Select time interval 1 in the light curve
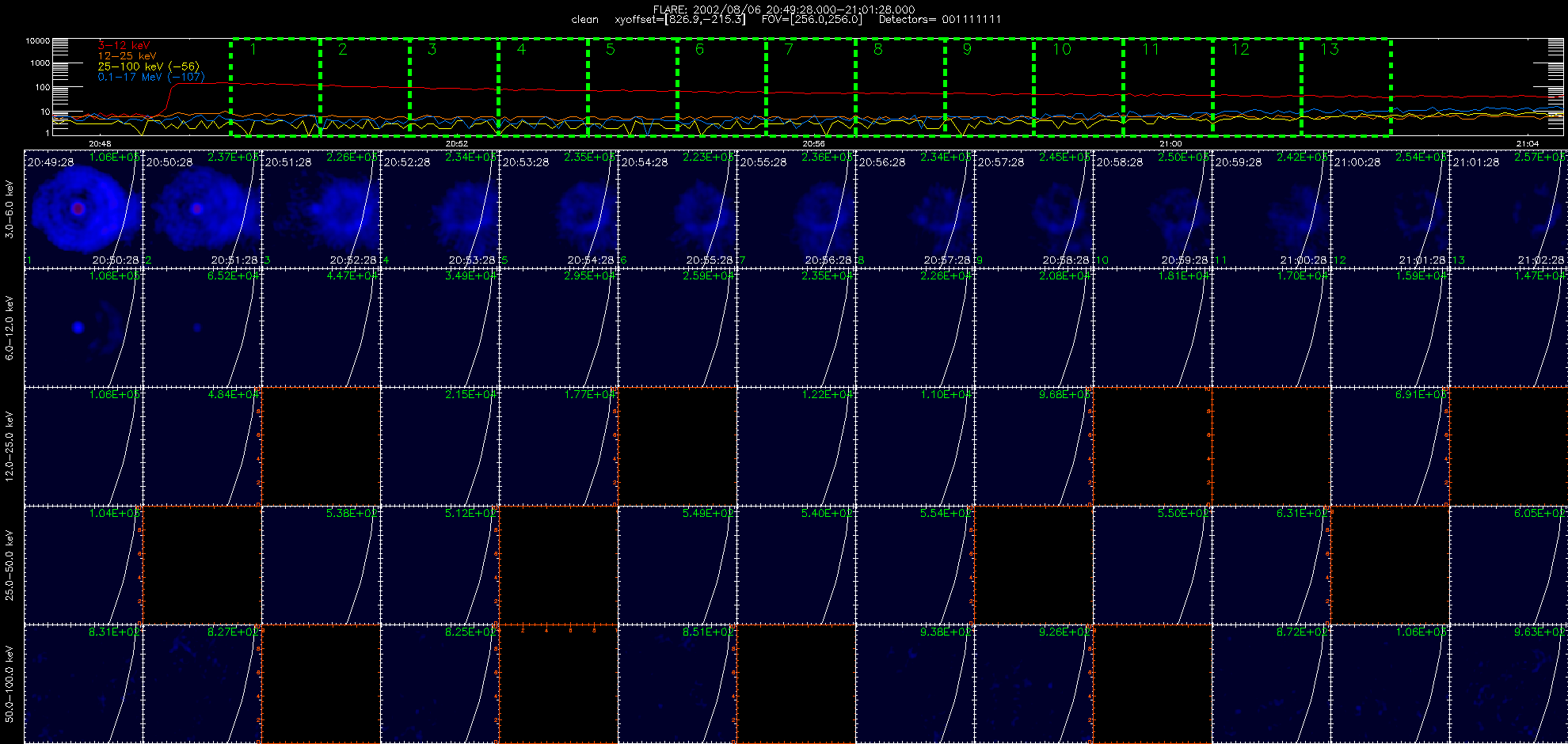This screenshot has width=1568, height=744. (x=276, y=87)
